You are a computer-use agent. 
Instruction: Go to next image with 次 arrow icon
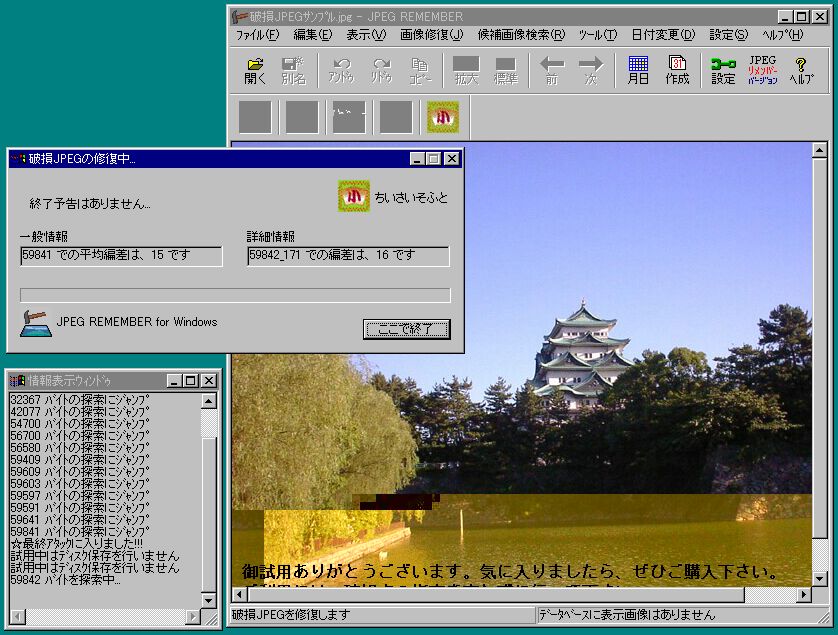(592, 70)
